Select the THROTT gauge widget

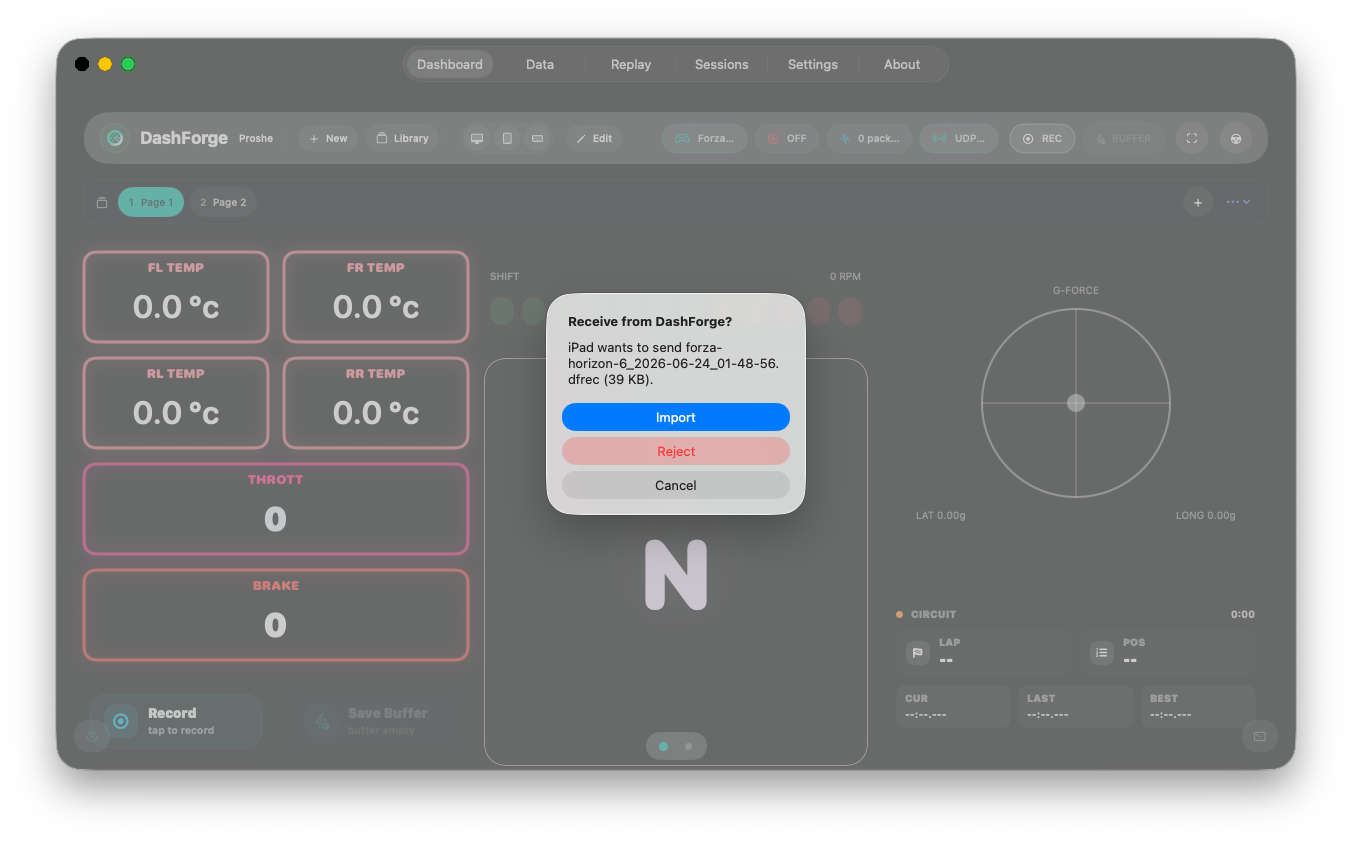pyautogui.click(x=276, y=509)
